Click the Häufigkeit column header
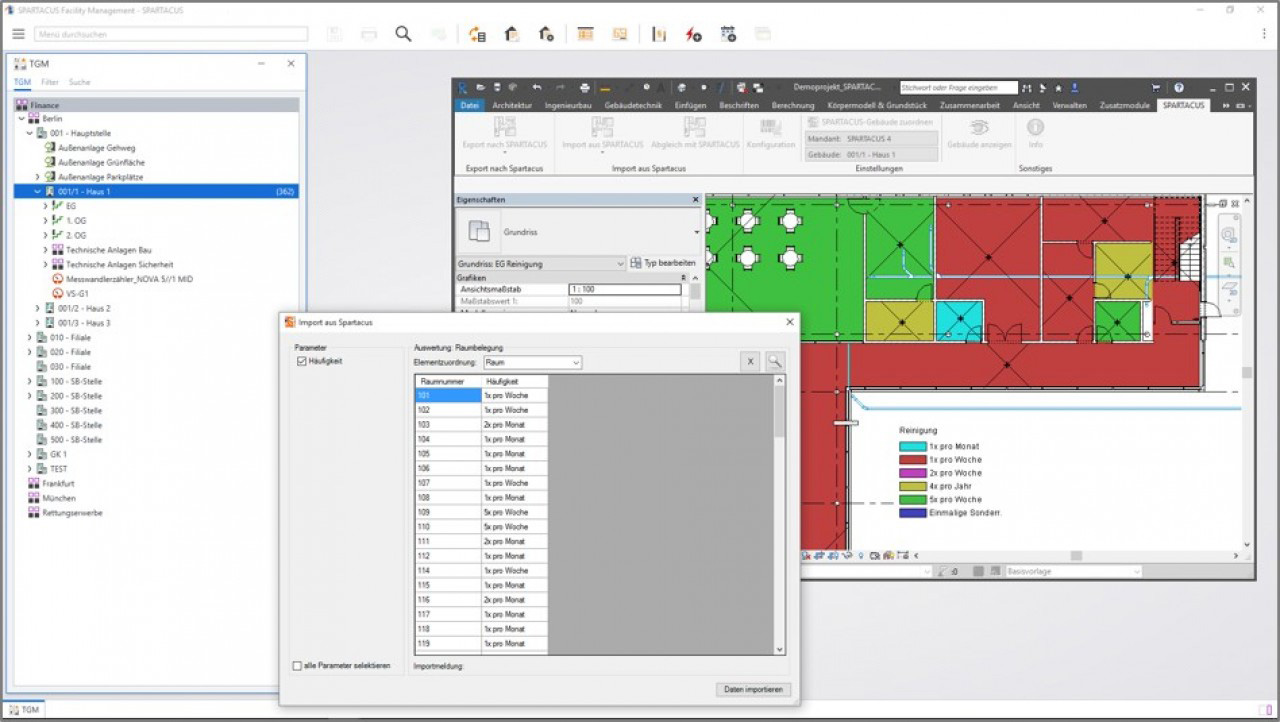The width and height of the screenshot is (1280, 722). point(514,381)
